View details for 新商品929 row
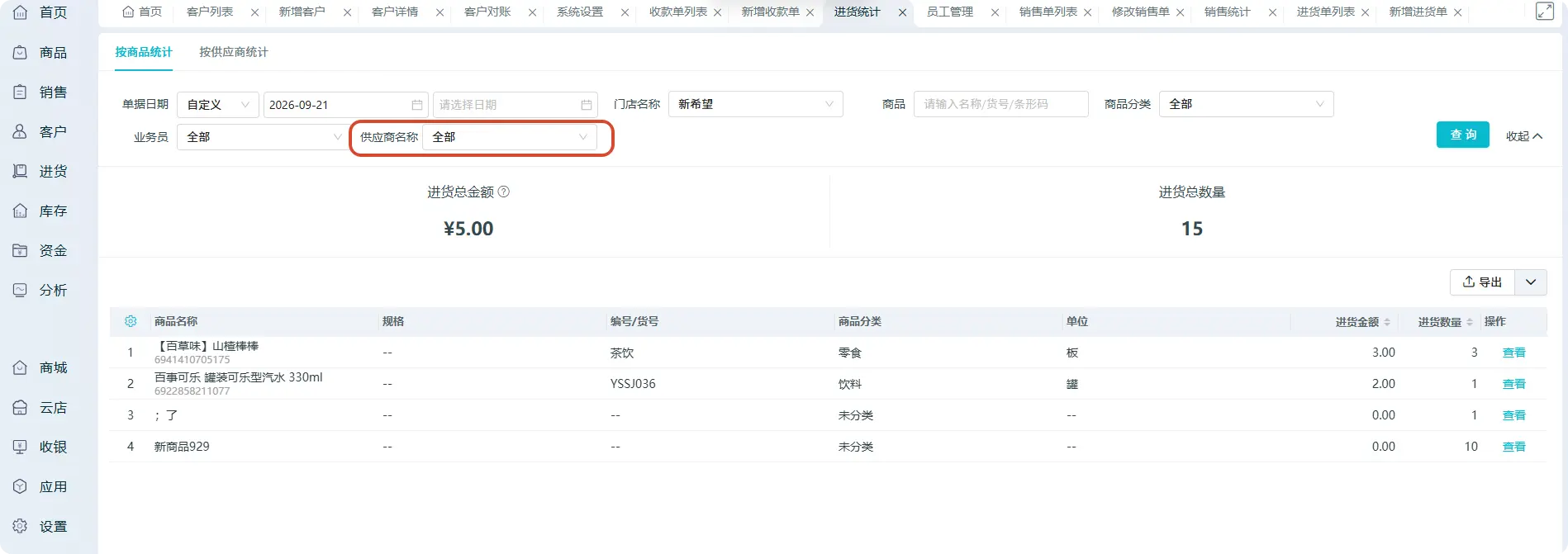Viewport: 1568px width, 554px height. point(1513,447)
